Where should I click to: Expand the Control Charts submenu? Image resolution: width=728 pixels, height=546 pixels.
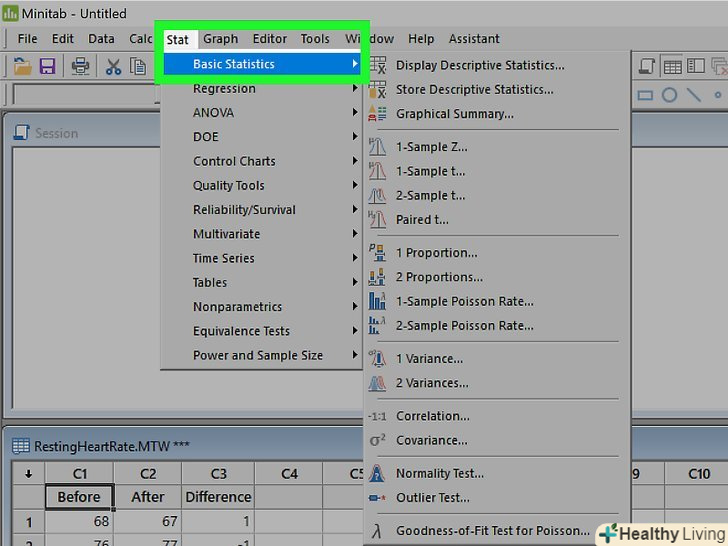(x=261, y=161)
